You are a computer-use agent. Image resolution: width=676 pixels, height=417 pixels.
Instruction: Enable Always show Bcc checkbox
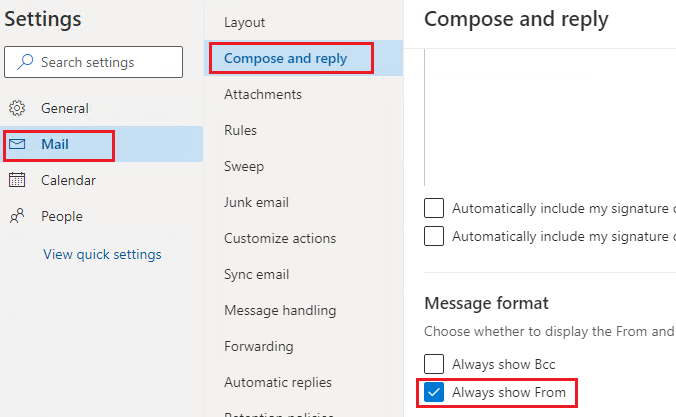pyautogui.click(x=434, y=364)
